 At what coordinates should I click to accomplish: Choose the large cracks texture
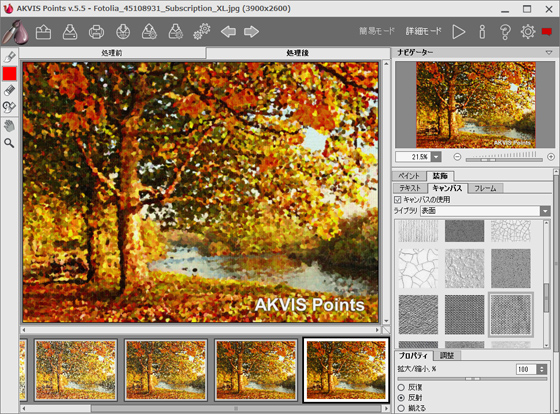[418, 269]
